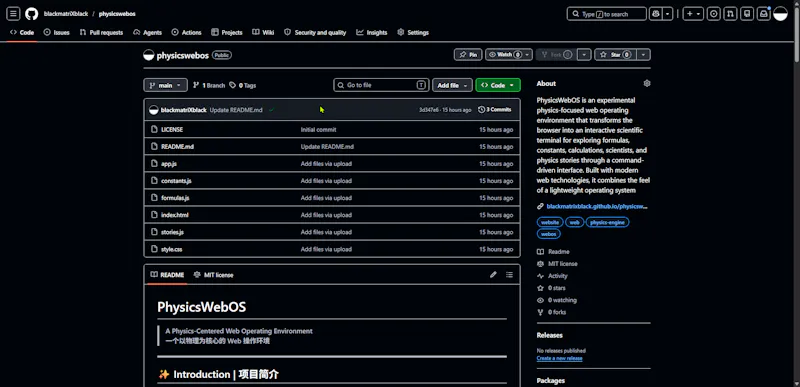Viewport: 800px width, 387px height.
Task: Open the stories.js file
Action: [172, 232]
